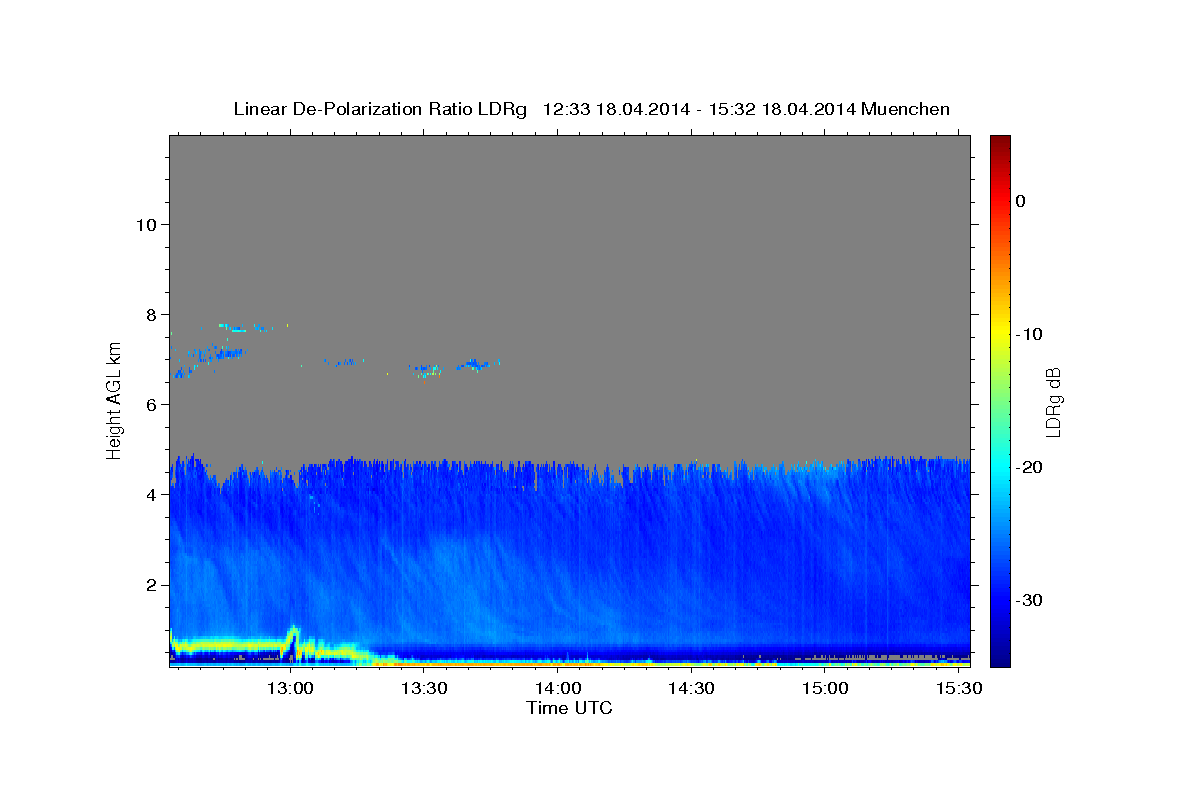The image size is (1200, 800).
Task: Click the 14:30 time tick label
Action: (x=691, y=689)
